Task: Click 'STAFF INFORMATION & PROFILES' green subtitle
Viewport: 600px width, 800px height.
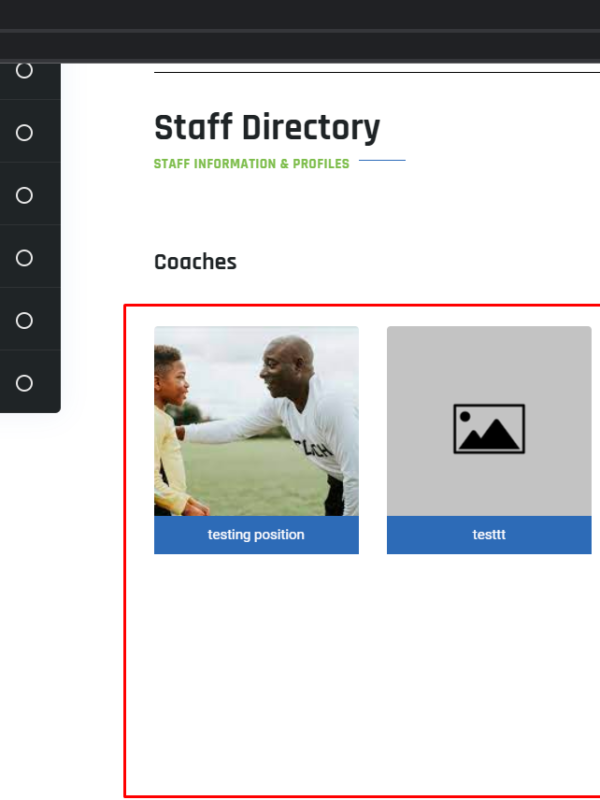Action: click(252, 164)
